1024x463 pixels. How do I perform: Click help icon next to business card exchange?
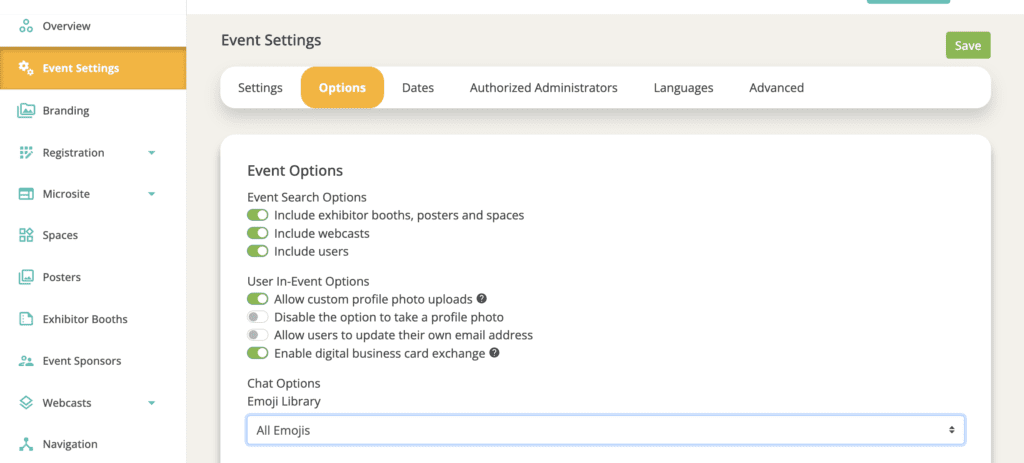tap(494, 353)
